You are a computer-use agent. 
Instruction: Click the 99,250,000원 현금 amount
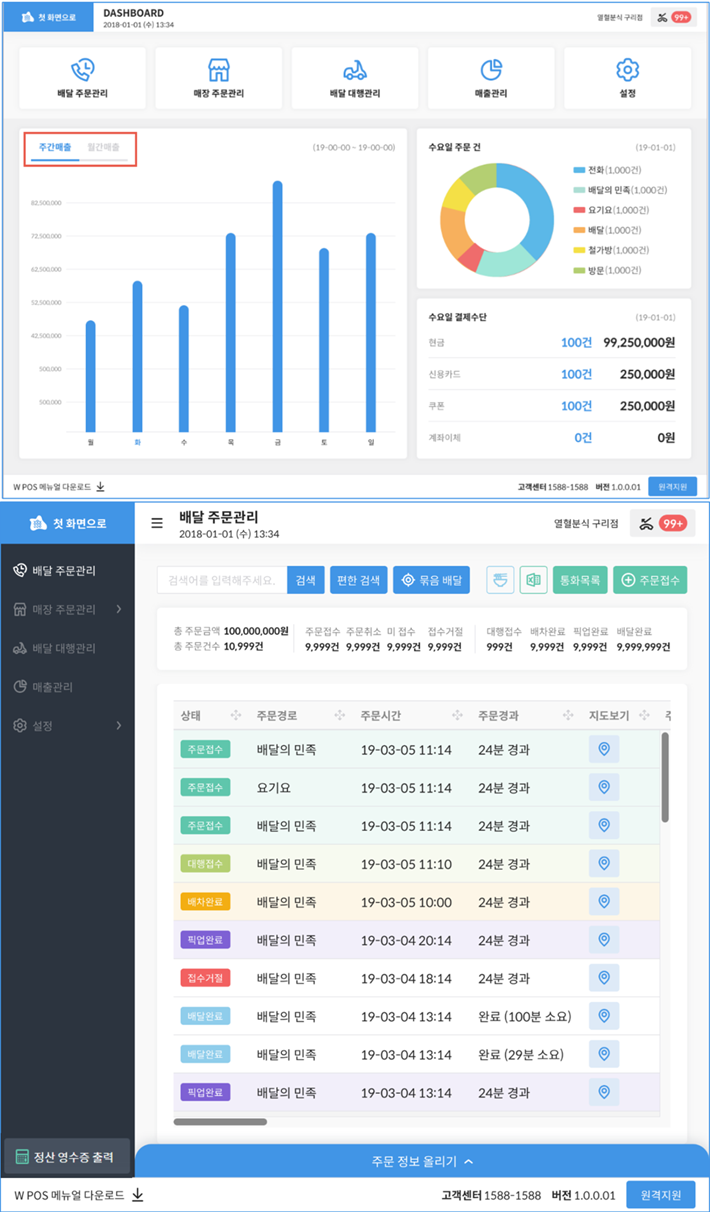click(x=639, y=343)
